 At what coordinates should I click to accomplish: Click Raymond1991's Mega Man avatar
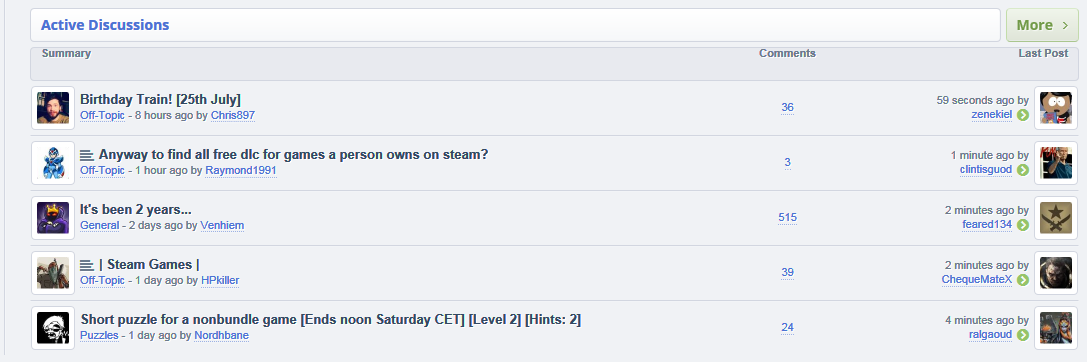[x=53, y=163]
